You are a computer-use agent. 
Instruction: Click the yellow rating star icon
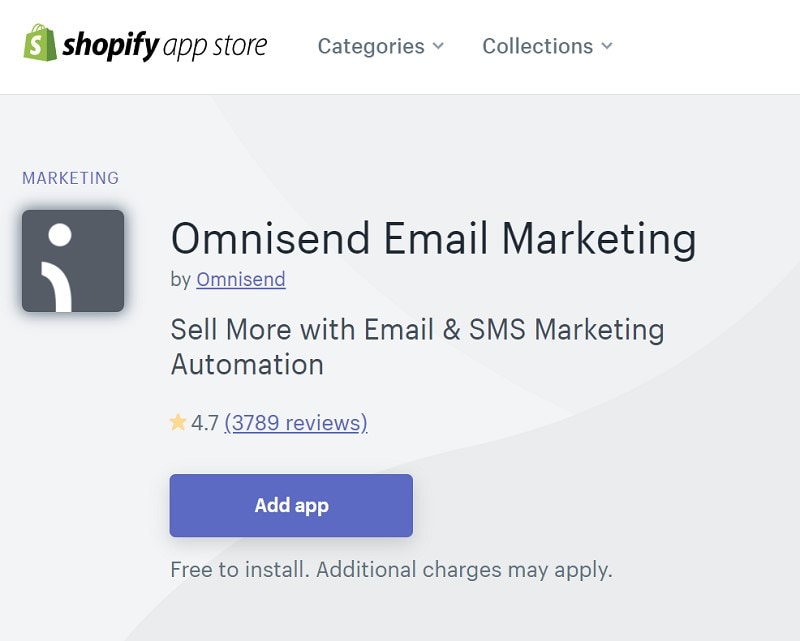178,422
